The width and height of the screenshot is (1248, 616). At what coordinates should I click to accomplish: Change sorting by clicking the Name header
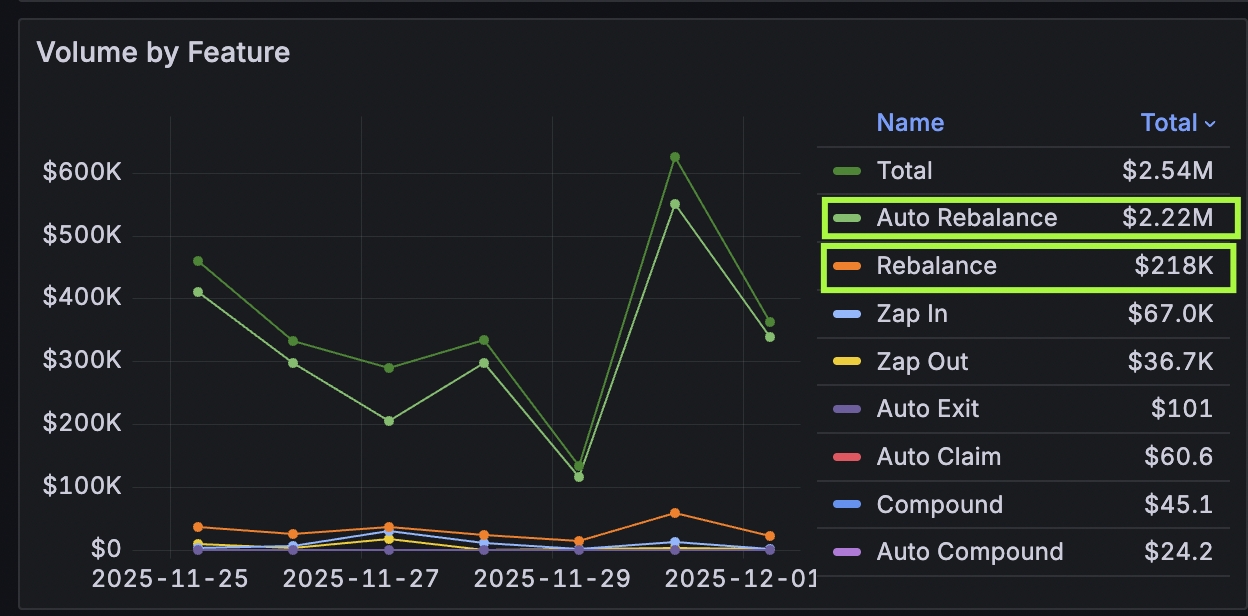[910, 122]
